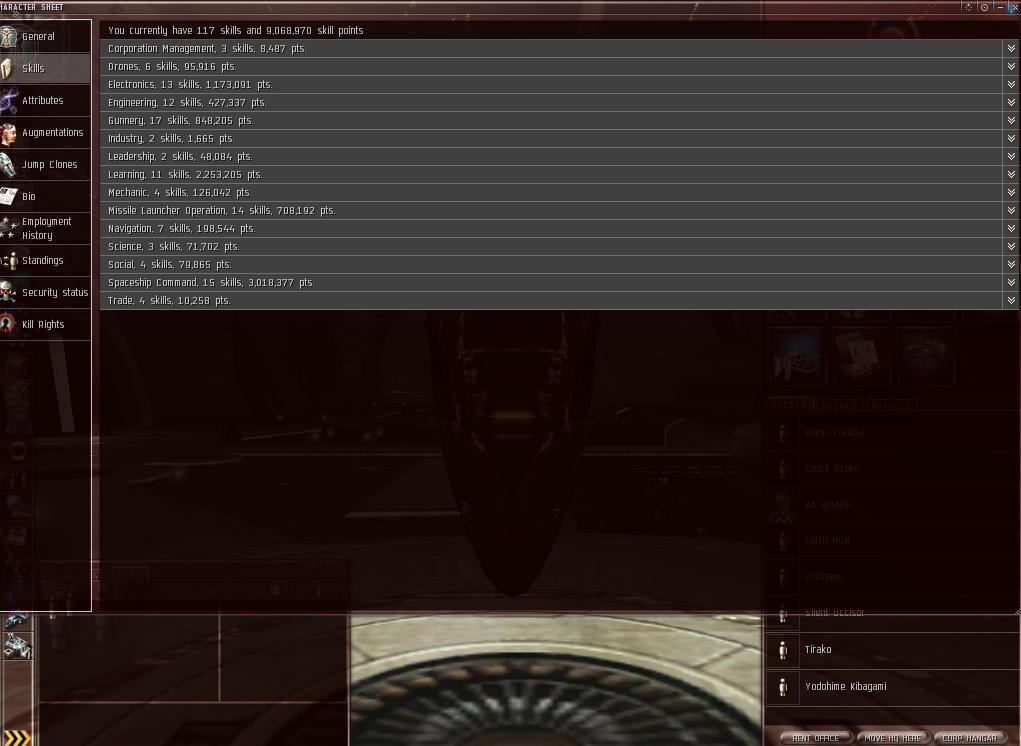The width and height of the screenshot is (1021, 746).
Task: Open the Kill Rights section
Action: coord(45,324)
